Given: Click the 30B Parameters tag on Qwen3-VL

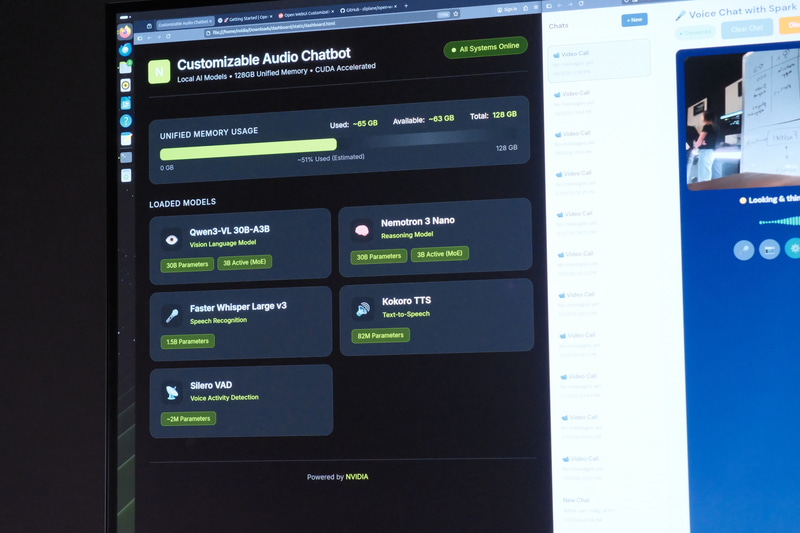Looking at the screenshot, I should pos(187,265).
